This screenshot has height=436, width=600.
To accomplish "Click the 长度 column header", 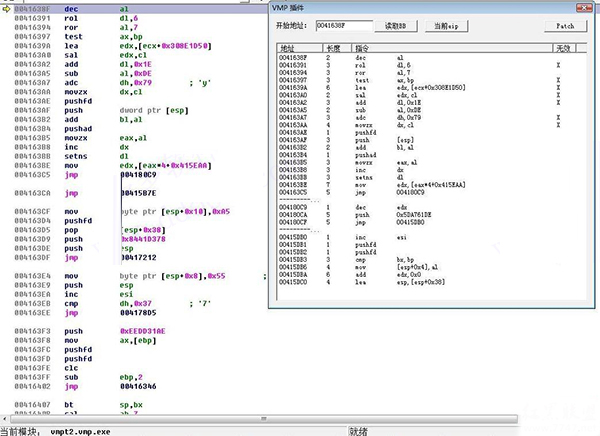I will click(x=333, y=48).
